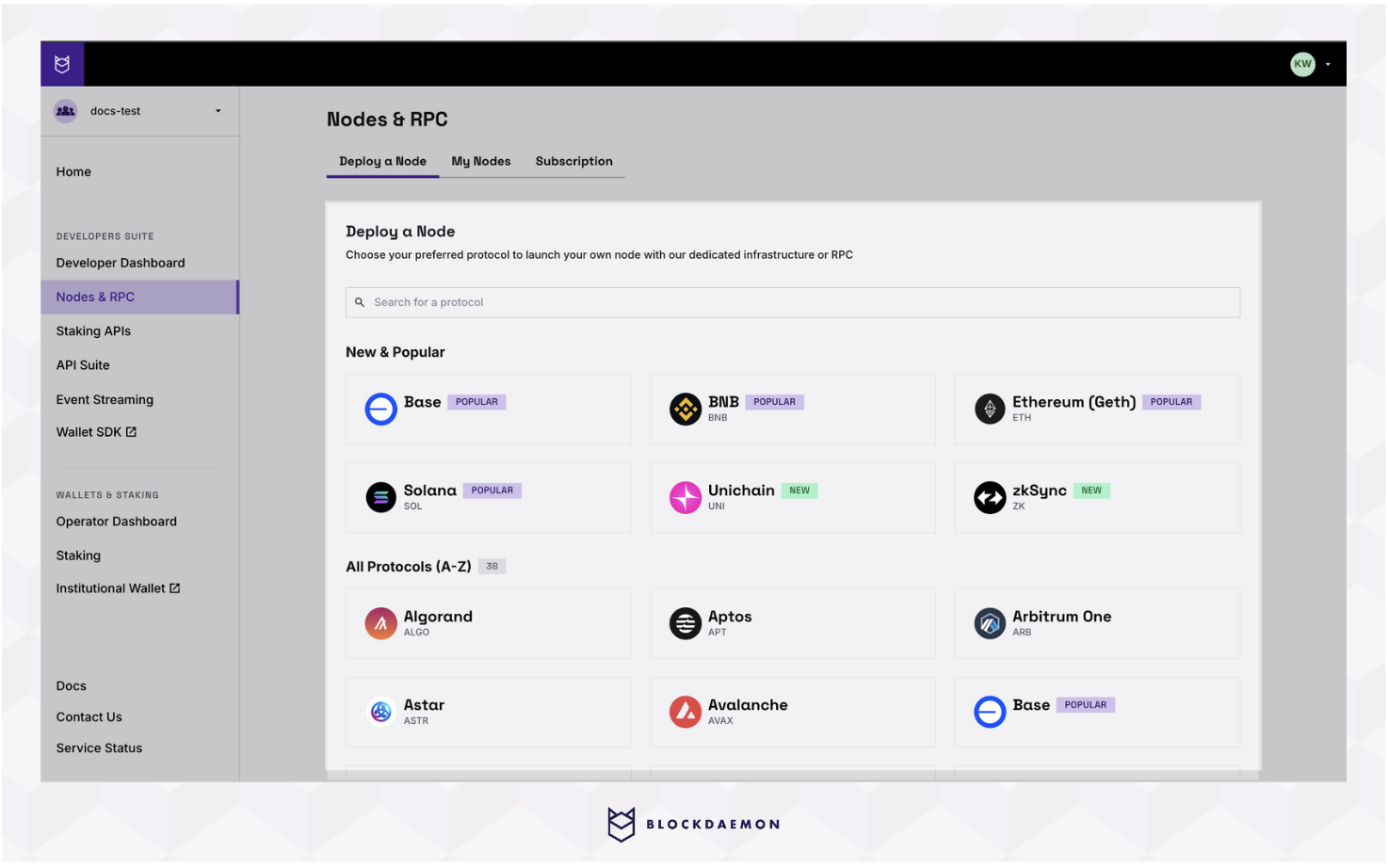Select the 'zkSync' protocol name
The image size is (1388, 868).
tap(1040, 491)
